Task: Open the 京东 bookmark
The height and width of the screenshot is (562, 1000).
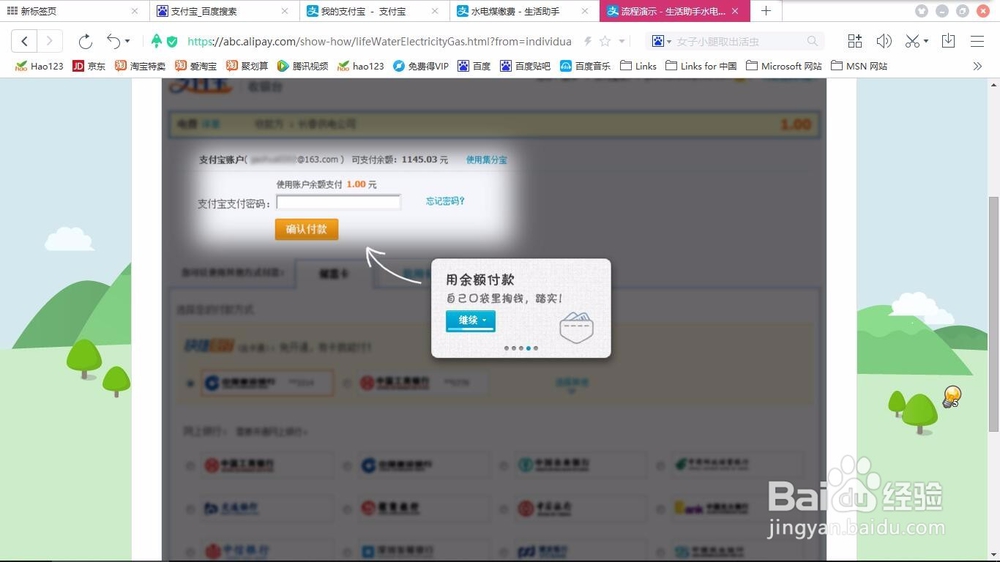Action: pos(89,66)
